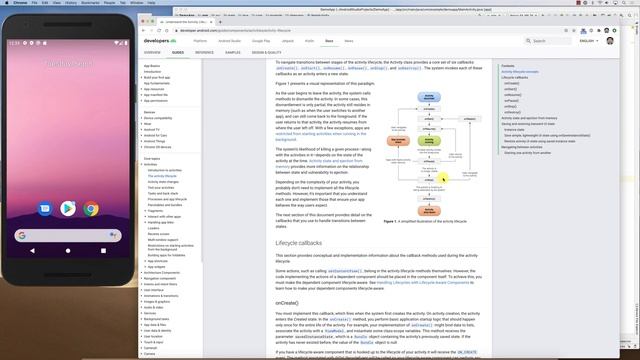Switch to the OVERVIEW tab

(x=152, y=53)
